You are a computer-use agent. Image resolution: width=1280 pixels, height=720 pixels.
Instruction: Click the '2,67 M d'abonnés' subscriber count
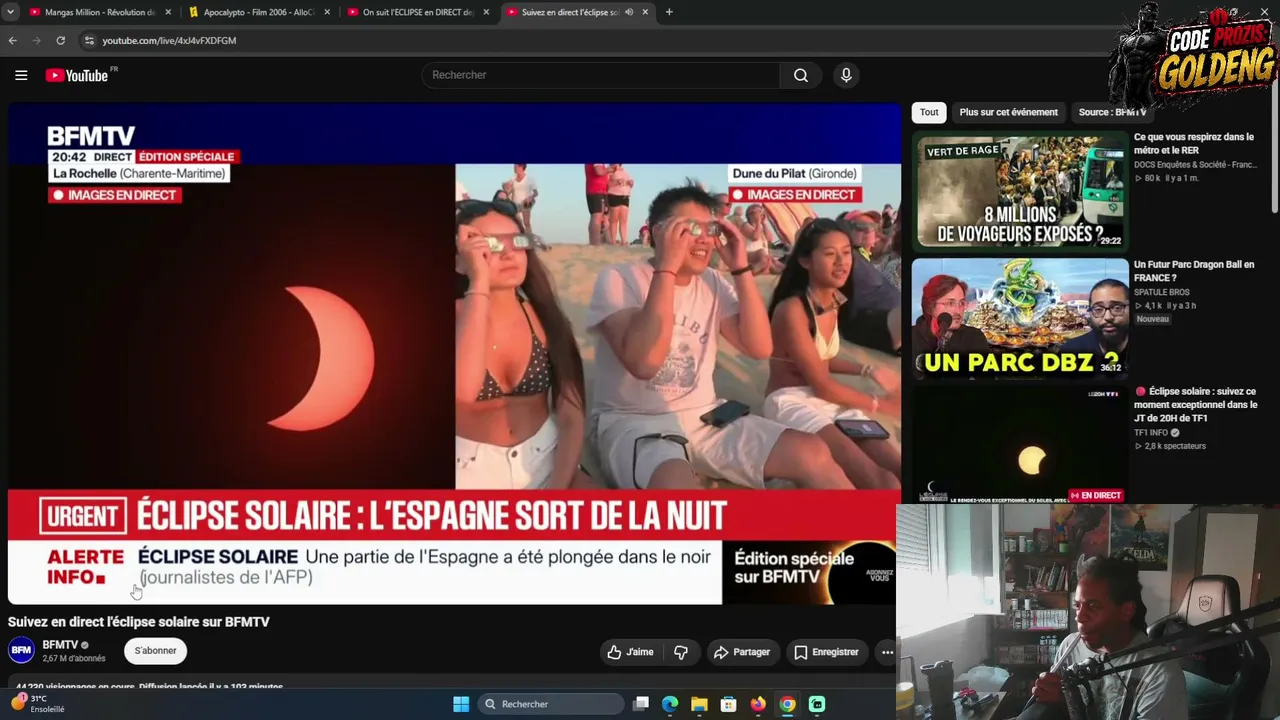pyautogui.click(x=73, y=659)
